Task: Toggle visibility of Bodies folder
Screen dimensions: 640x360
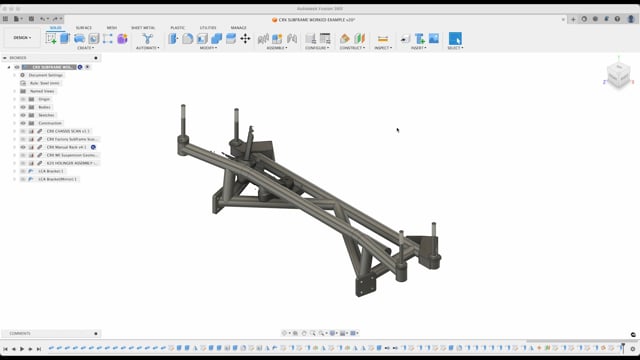Action: tap(23, 107)
